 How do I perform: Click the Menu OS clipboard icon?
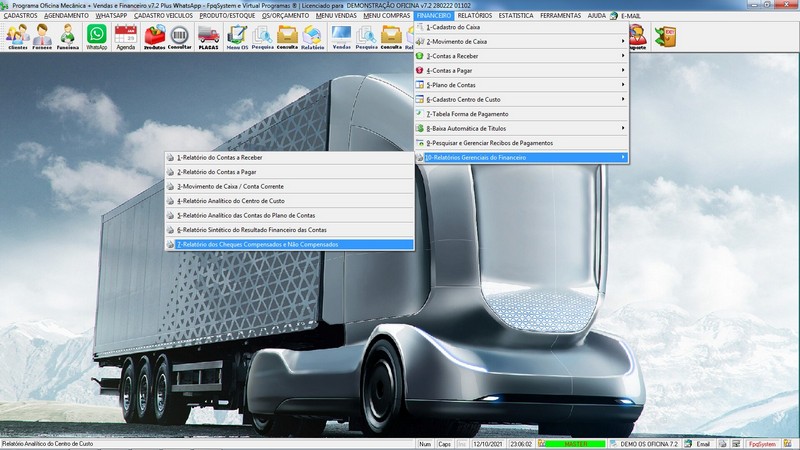tap(237, 37)
